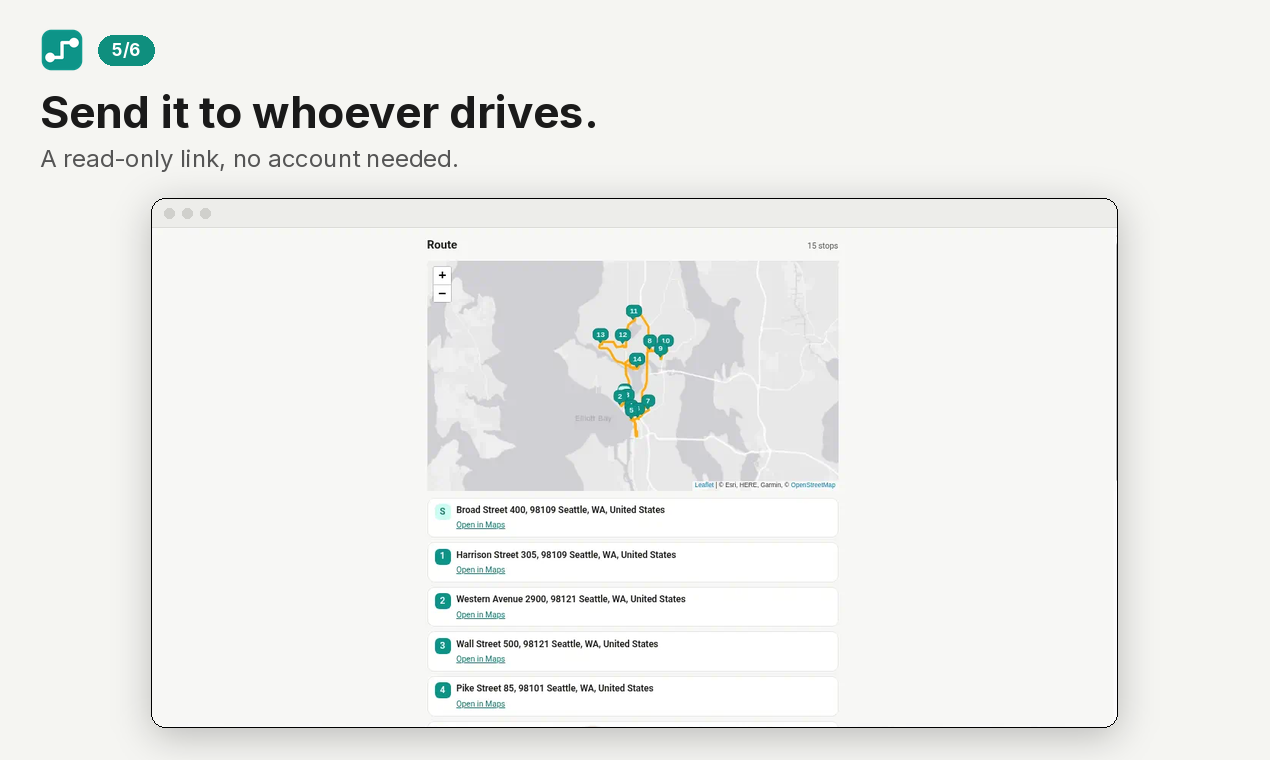Zoom out on the route map
The height and width of the screenshot is (760, 1270).
click(442, 293)
